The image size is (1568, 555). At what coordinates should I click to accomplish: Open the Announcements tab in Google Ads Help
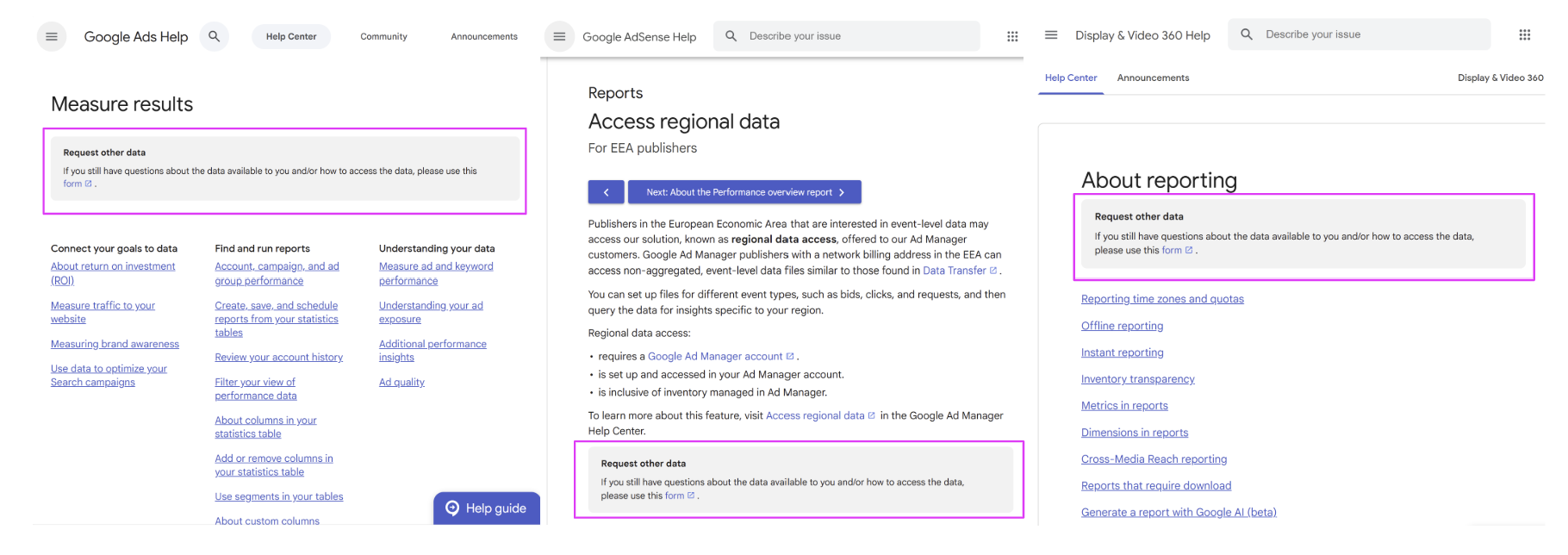coord(484,36)
